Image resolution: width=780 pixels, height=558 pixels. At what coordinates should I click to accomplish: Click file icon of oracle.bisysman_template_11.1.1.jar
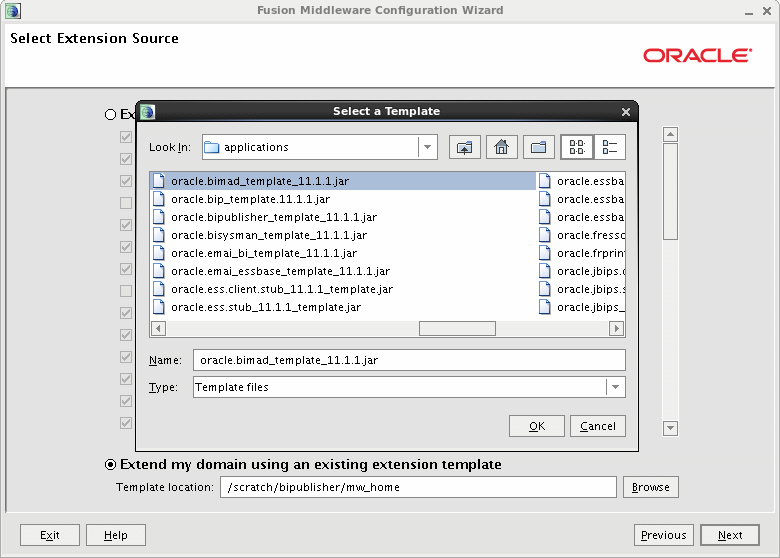[x=159, y=235]
